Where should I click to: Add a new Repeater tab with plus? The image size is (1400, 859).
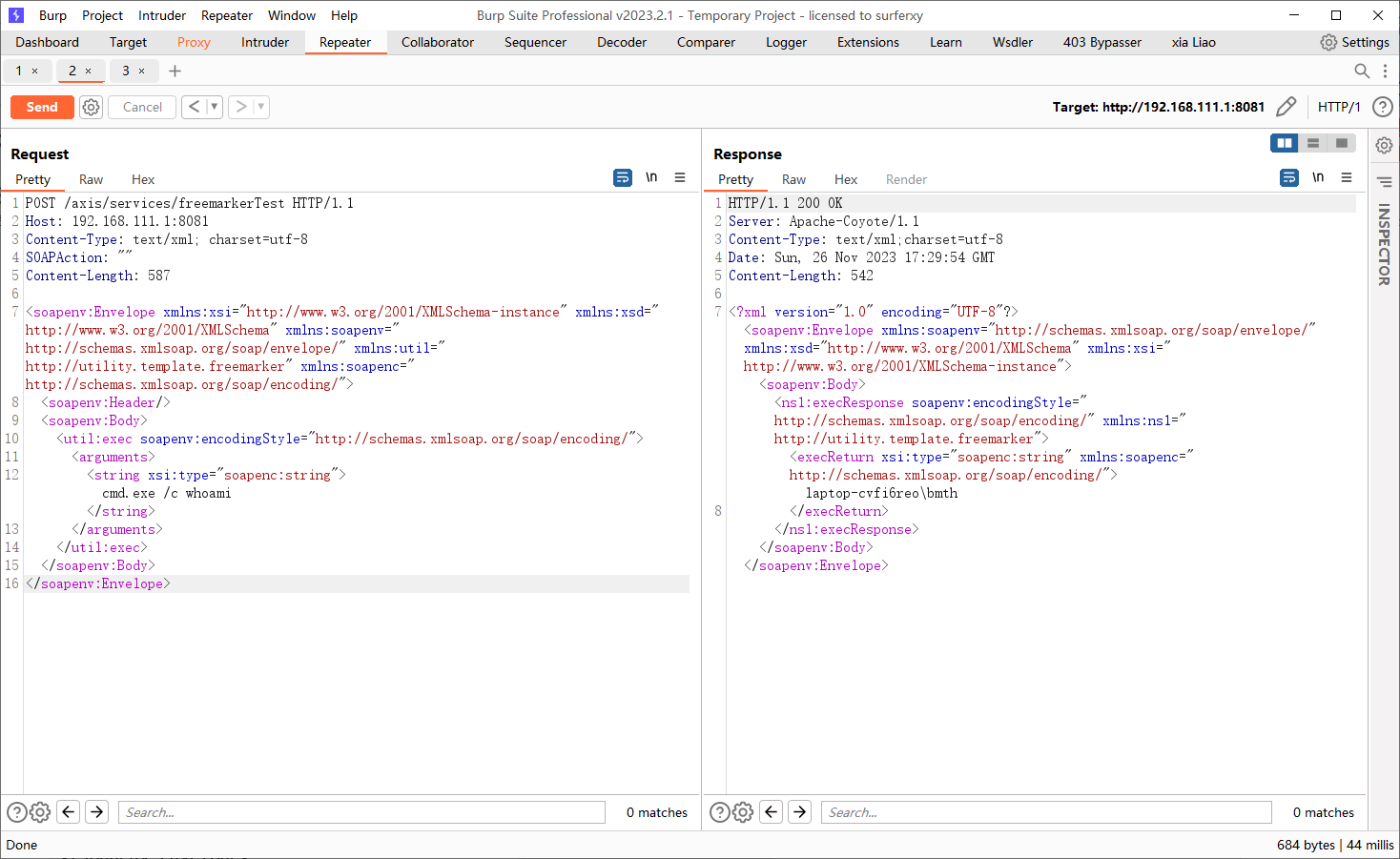175,71
